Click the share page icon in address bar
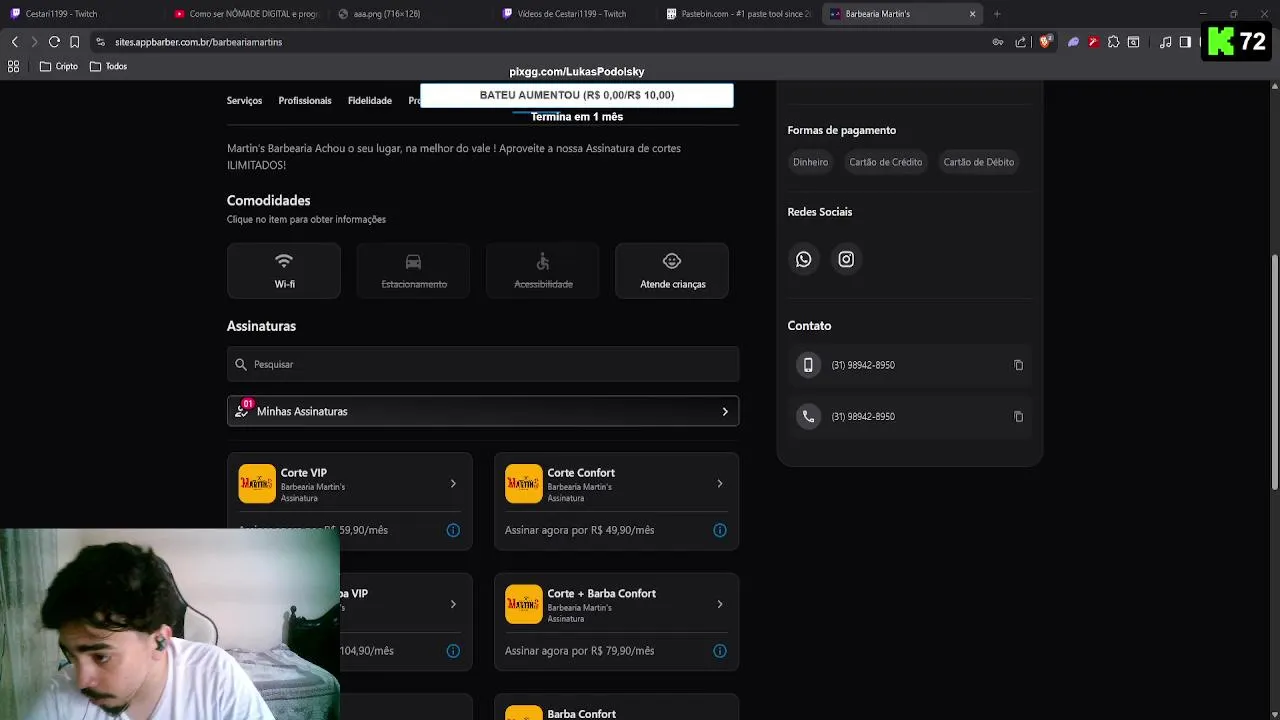 pyautogui.click(x=1020, y=42)
